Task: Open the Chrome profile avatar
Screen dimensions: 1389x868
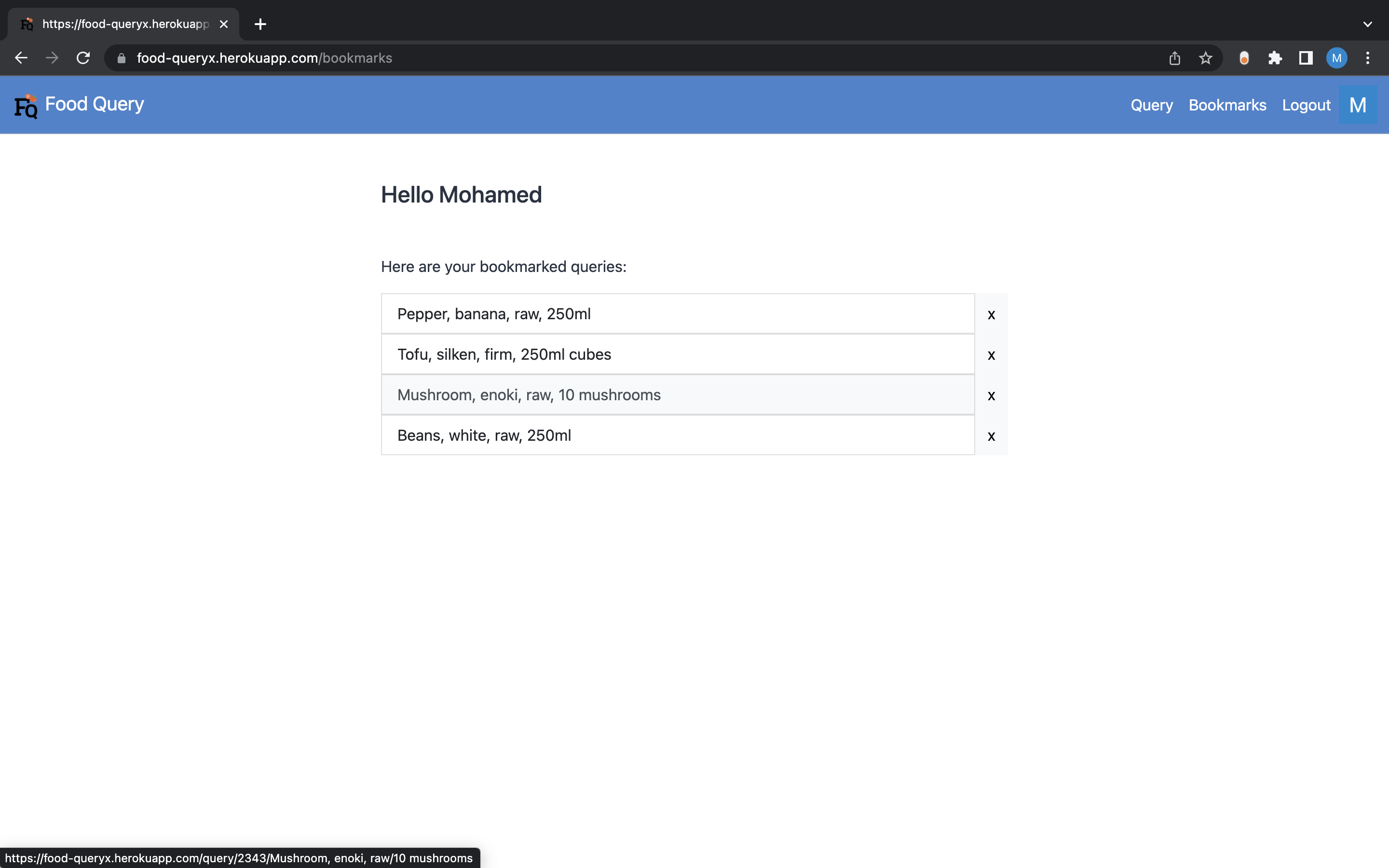Action: pos(1336,58)
